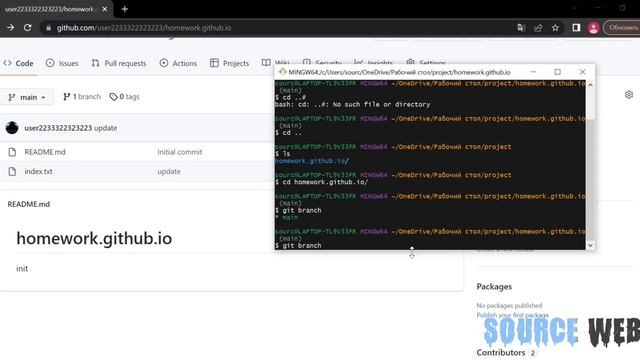This screenshot has height=360, width=640.
Task: Open the Chrome profile avatar
Action: click(593, 28)
